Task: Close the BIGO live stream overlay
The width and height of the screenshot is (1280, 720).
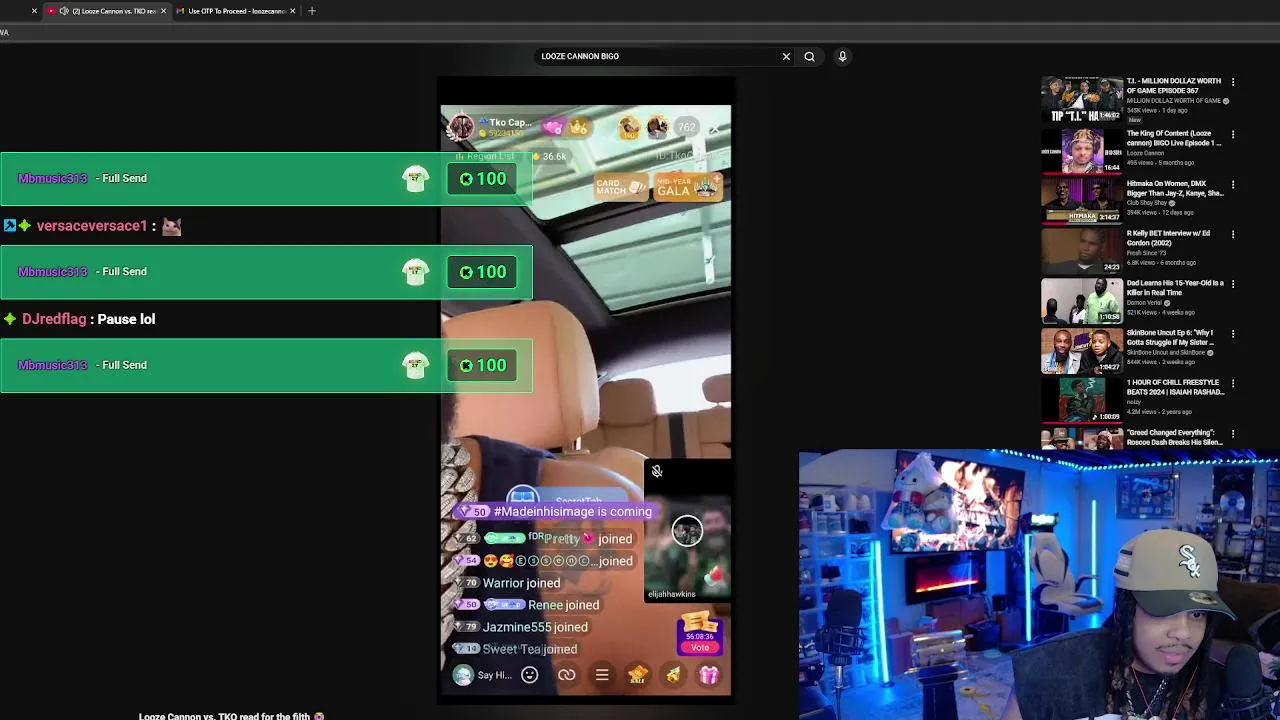Action: (714, 129)
